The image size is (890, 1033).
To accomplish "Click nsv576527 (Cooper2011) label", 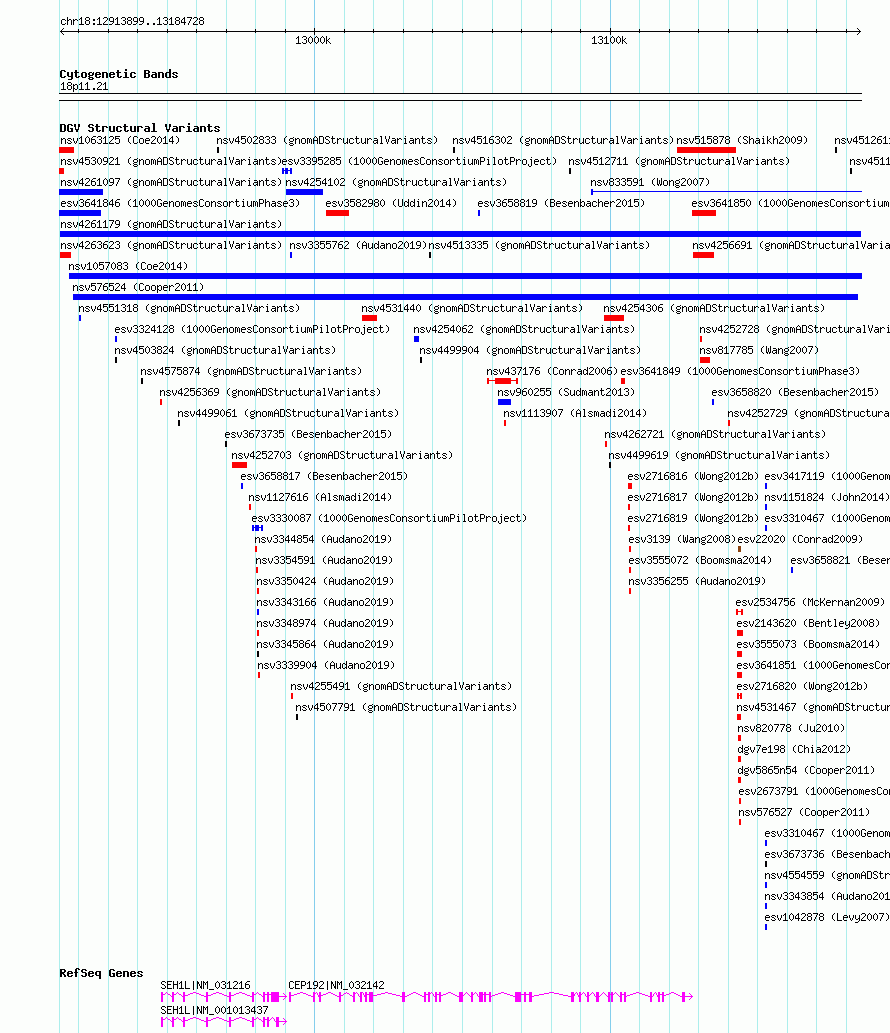I will click(804, 813).
